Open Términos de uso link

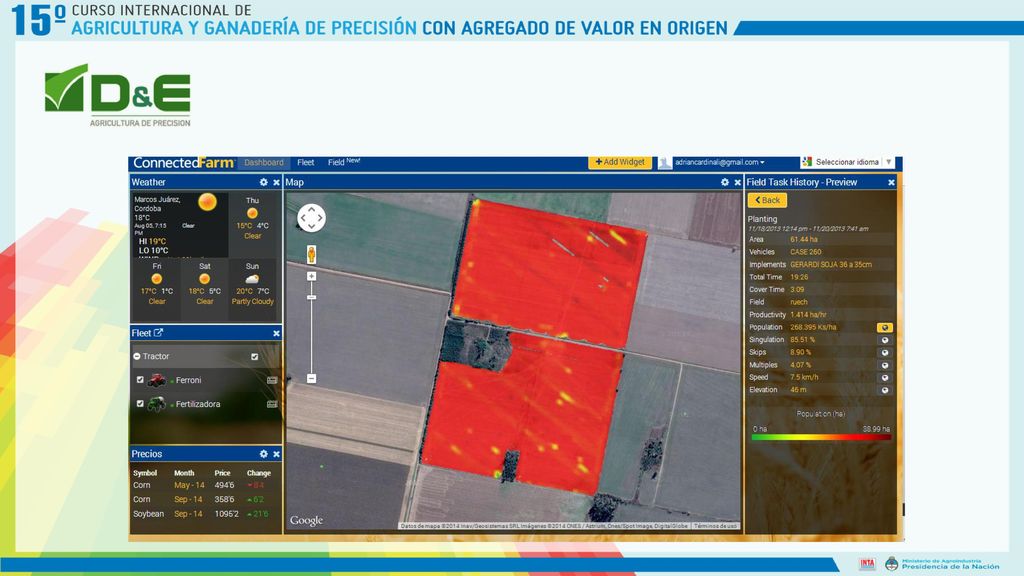click(x=716, y=526)
